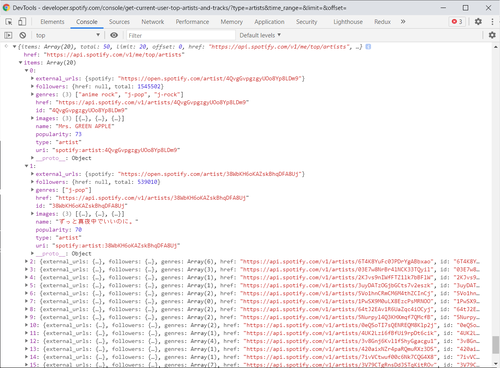Open the Sources tab
Viewport: 500px width, 368px height.
(119, 22)
